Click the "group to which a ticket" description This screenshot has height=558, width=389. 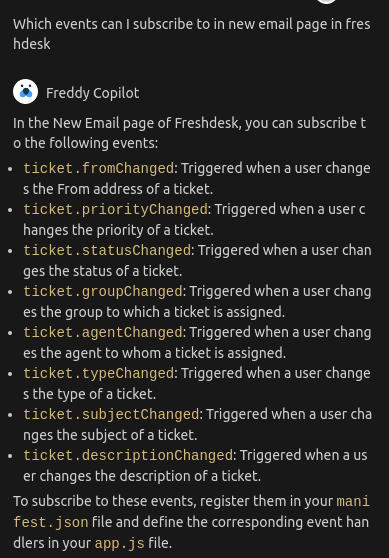[x=198, y=302]
